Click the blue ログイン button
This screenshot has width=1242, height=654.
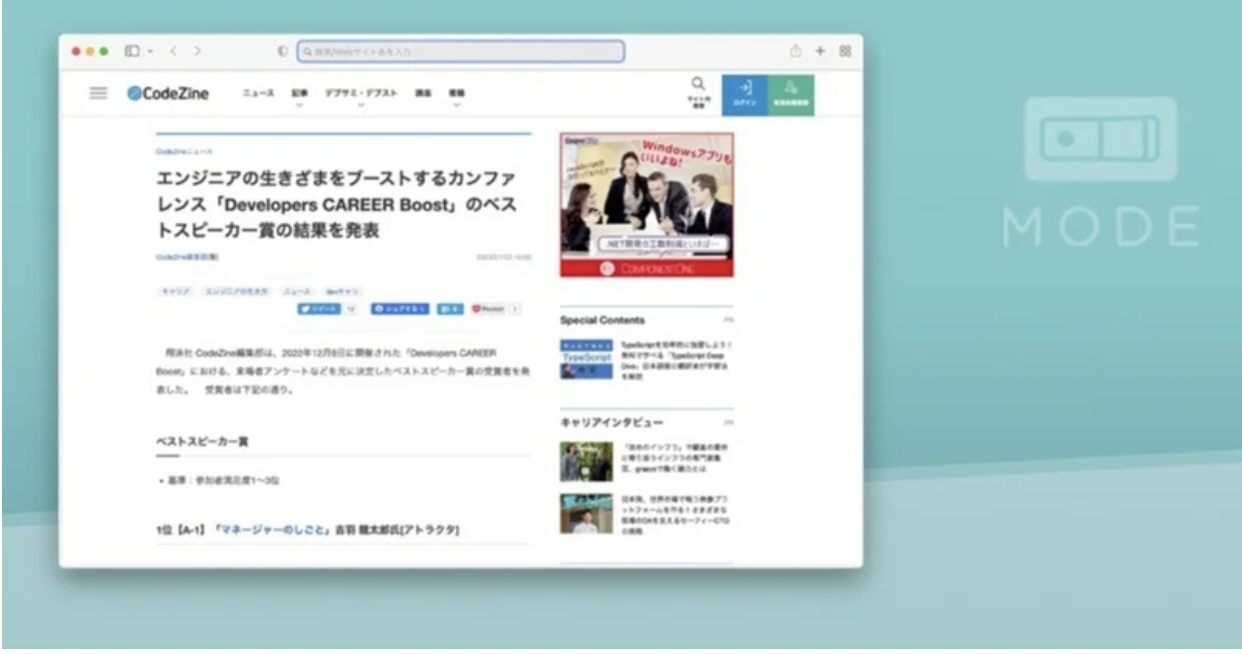[x=745, y=94]
